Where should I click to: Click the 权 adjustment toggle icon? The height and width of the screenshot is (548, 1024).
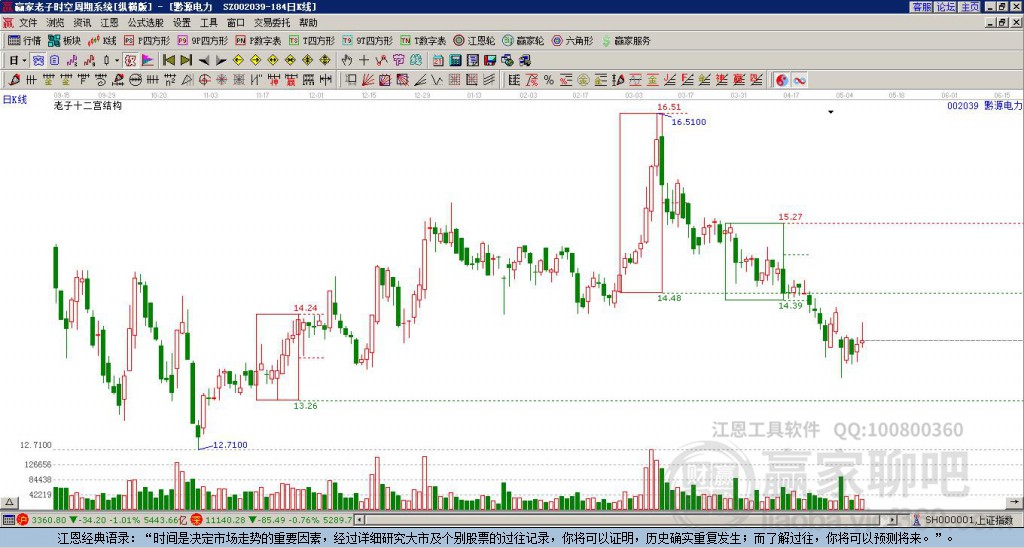click(131, 61)
